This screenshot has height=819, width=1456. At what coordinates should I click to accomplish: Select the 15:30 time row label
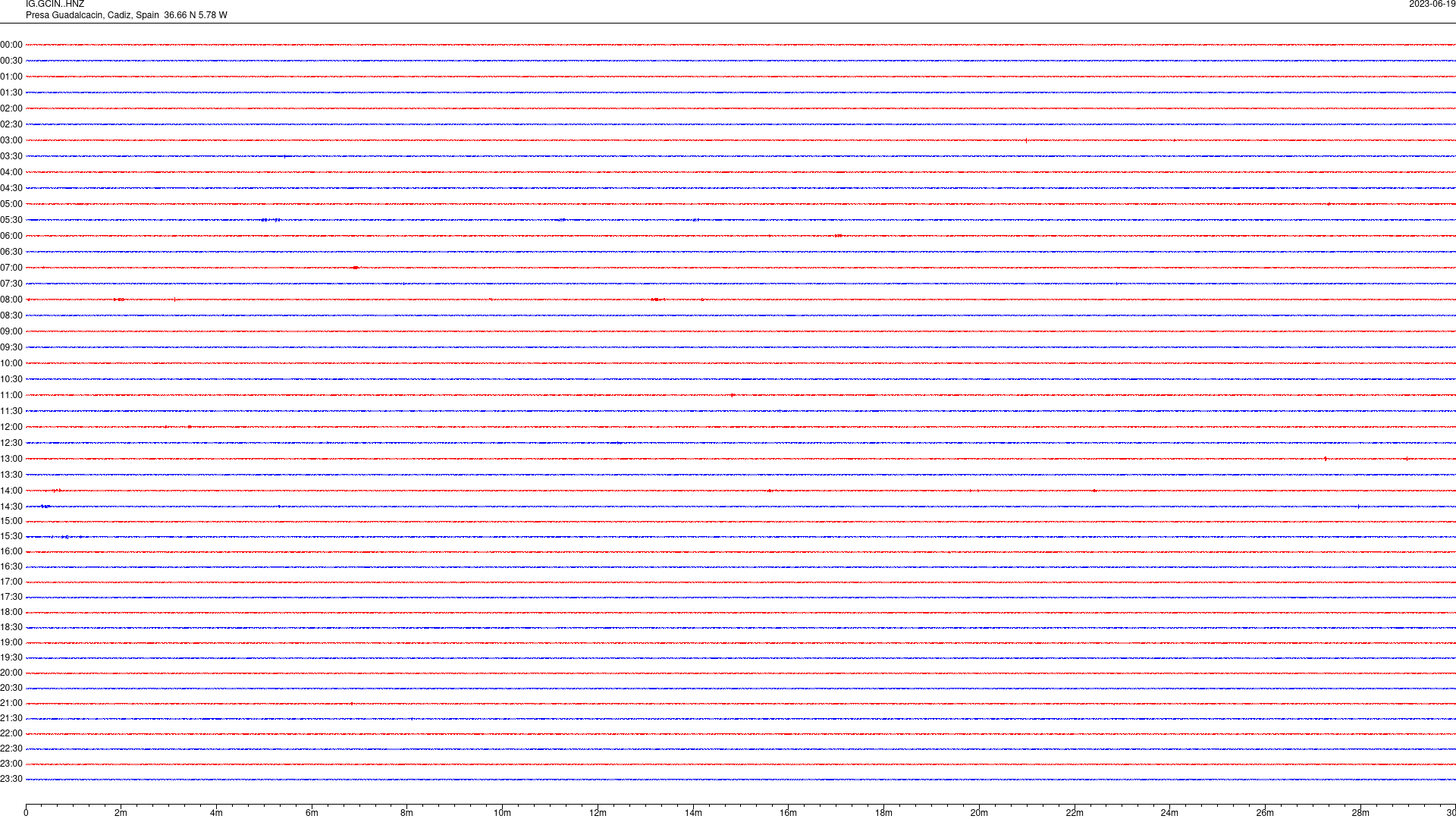[11, 536]
